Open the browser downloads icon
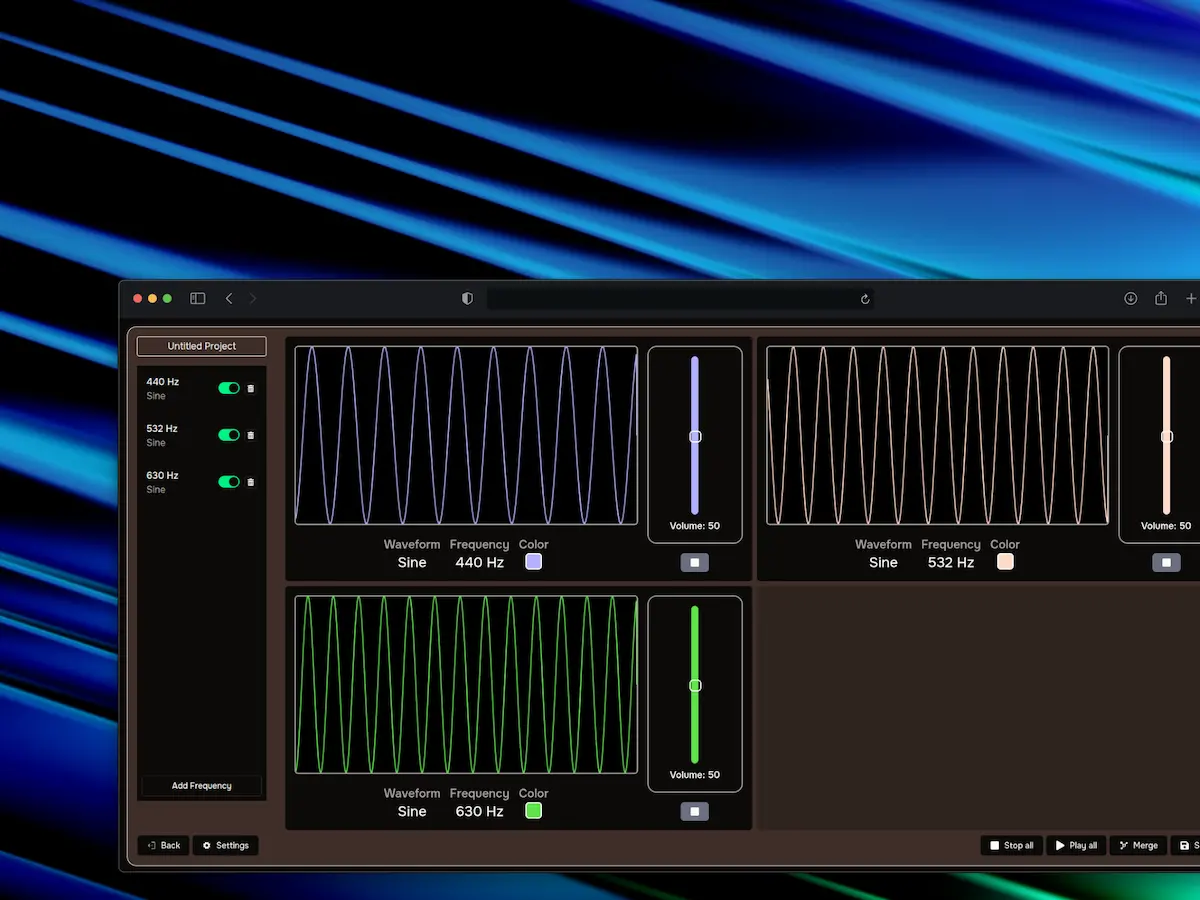This screenshot has width=1200, height=900. (x=1131, y=298)
